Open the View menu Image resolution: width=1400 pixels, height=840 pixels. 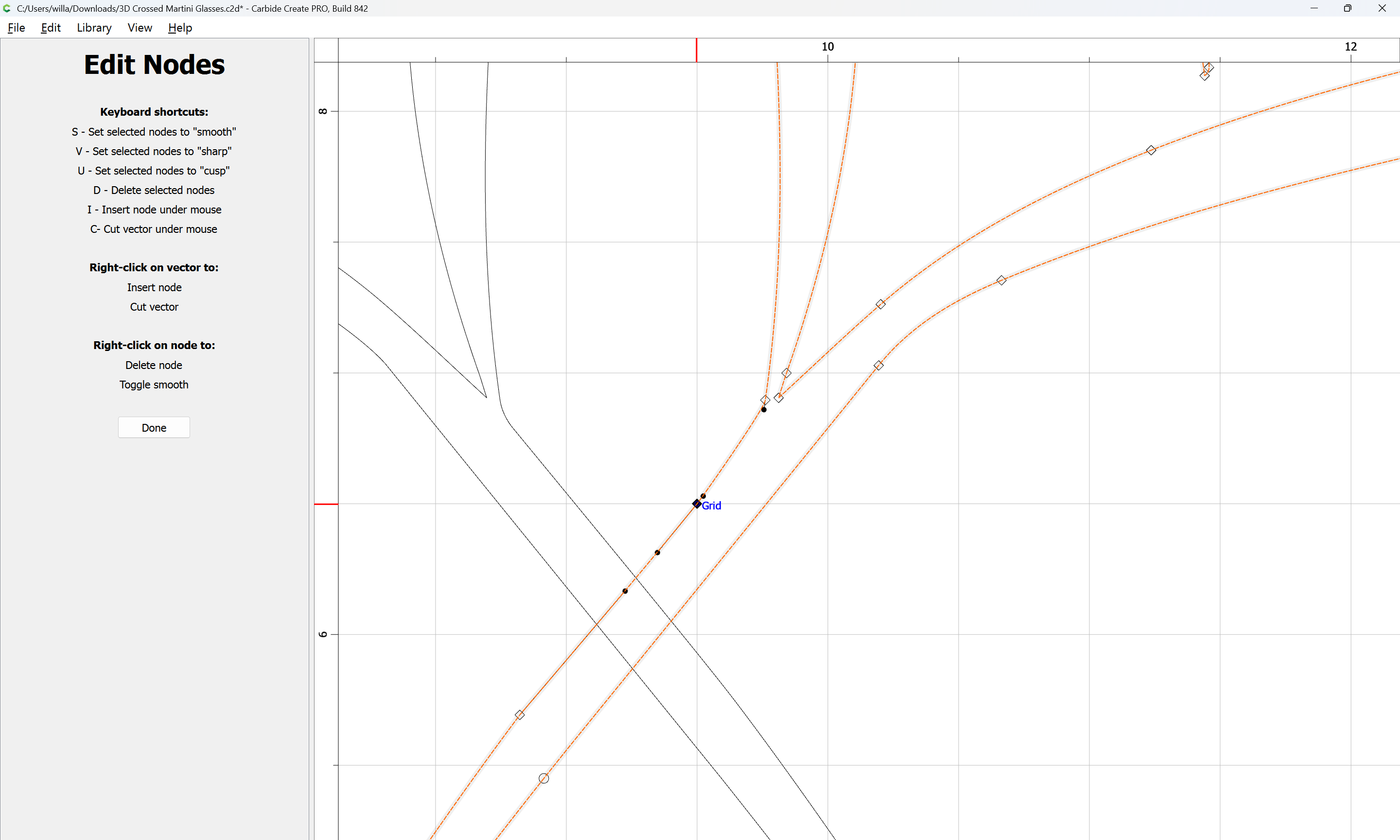(139, 28)
